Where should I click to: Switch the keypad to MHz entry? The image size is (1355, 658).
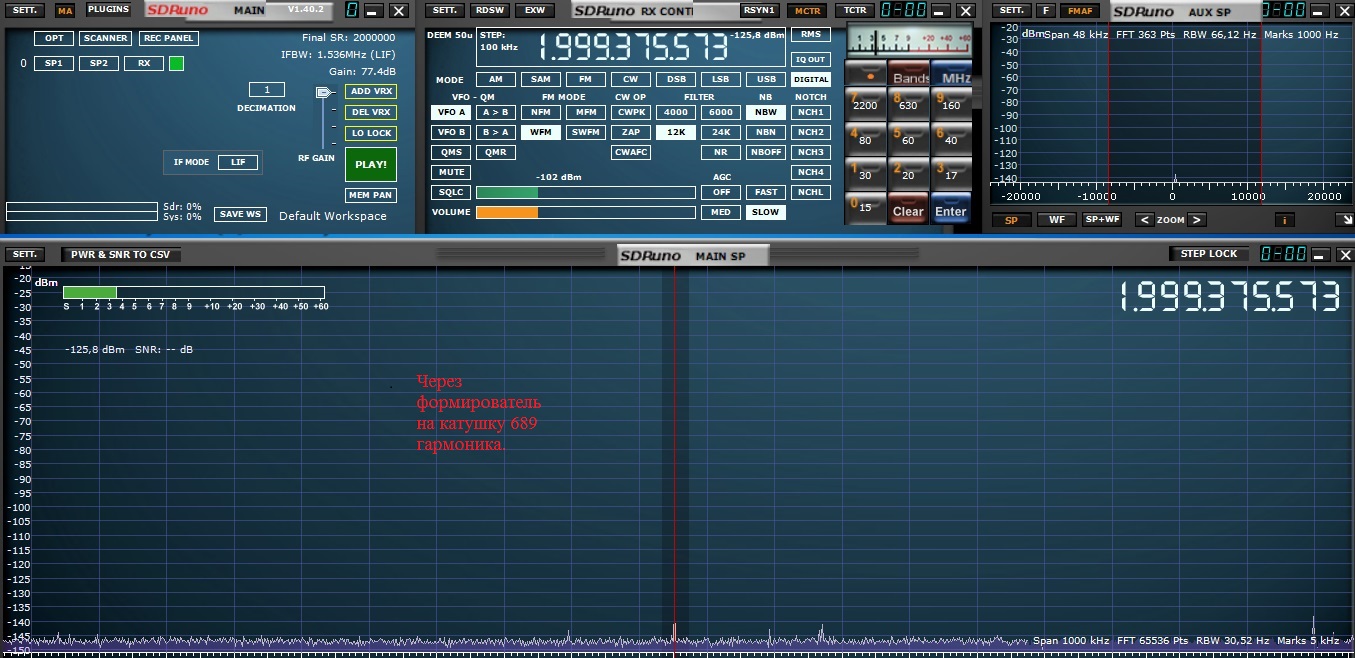[x=951, y=73]
